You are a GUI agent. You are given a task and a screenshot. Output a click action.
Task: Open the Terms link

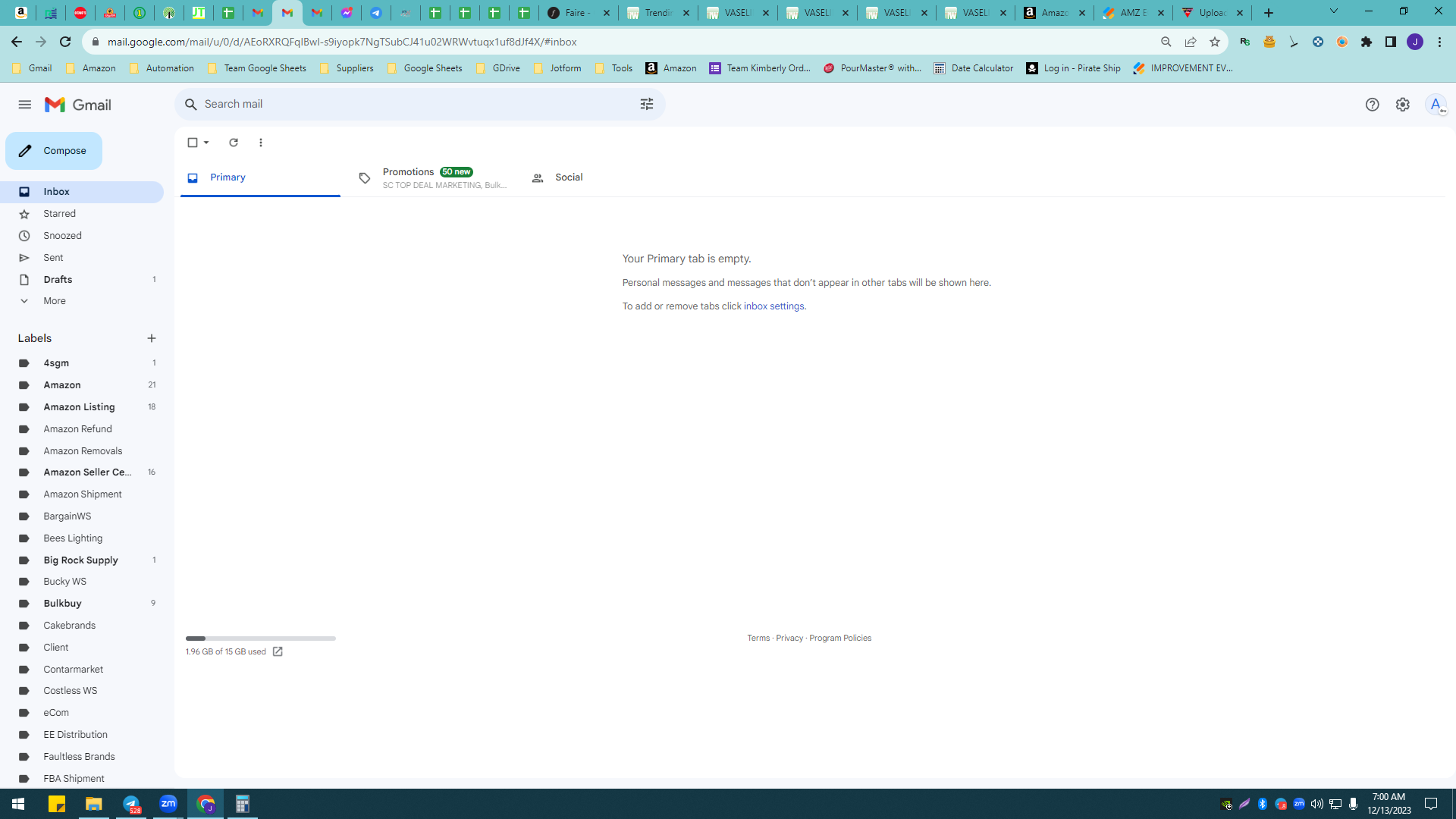(x=758, y=639)
